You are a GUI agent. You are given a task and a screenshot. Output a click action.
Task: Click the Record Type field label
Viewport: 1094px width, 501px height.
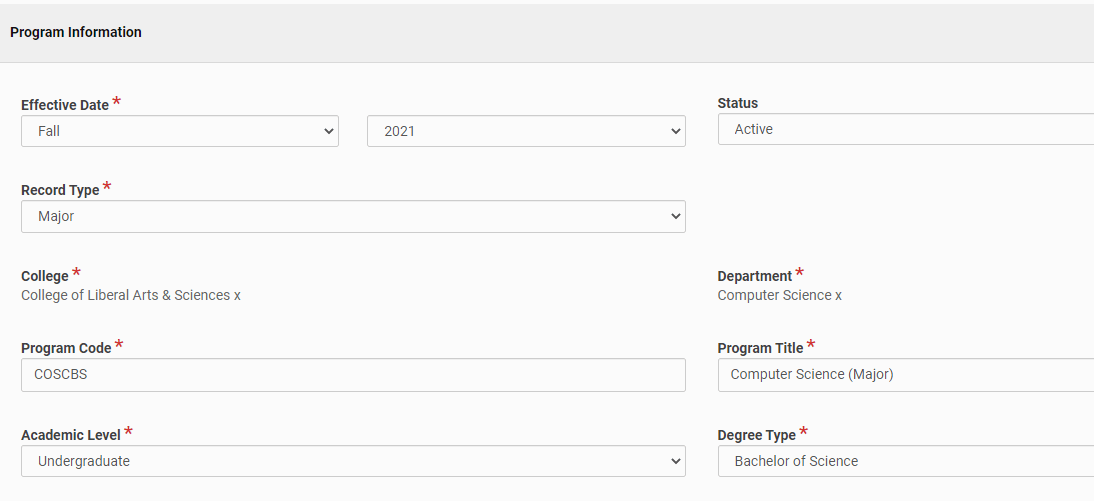click(x=60, y=190)
